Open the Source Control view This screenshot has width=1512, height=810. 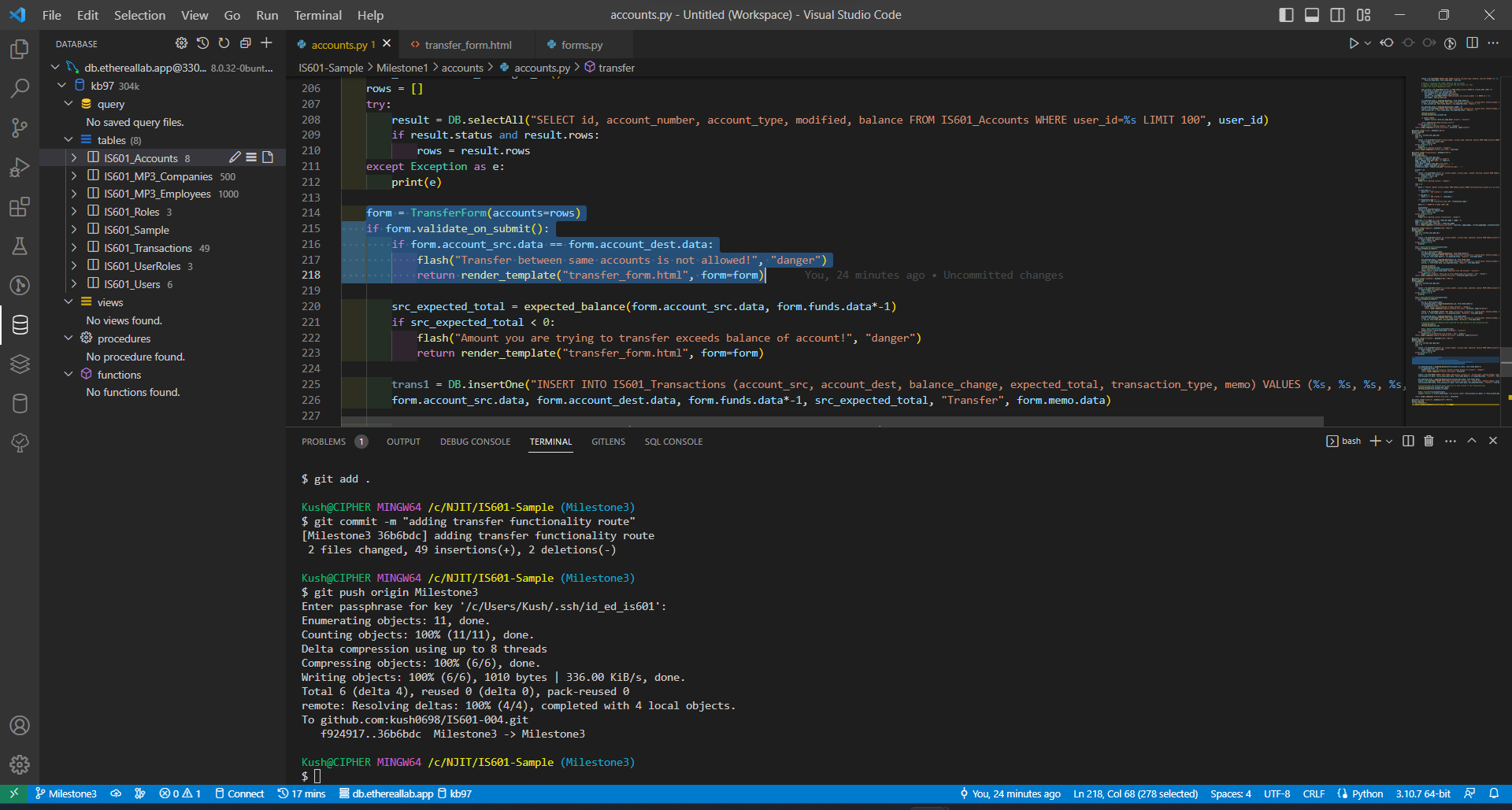click(x=19, y=128)
